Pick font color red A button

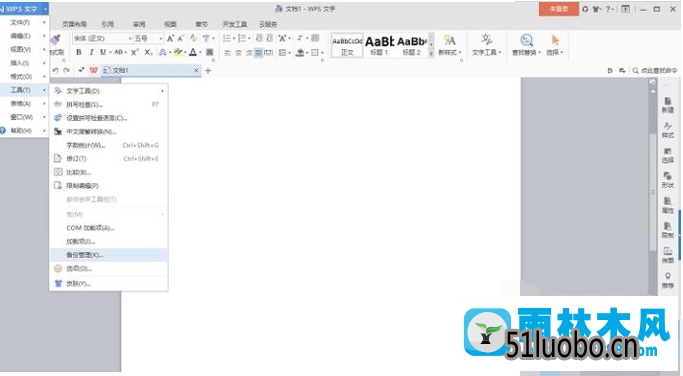(x=193, y=52)
